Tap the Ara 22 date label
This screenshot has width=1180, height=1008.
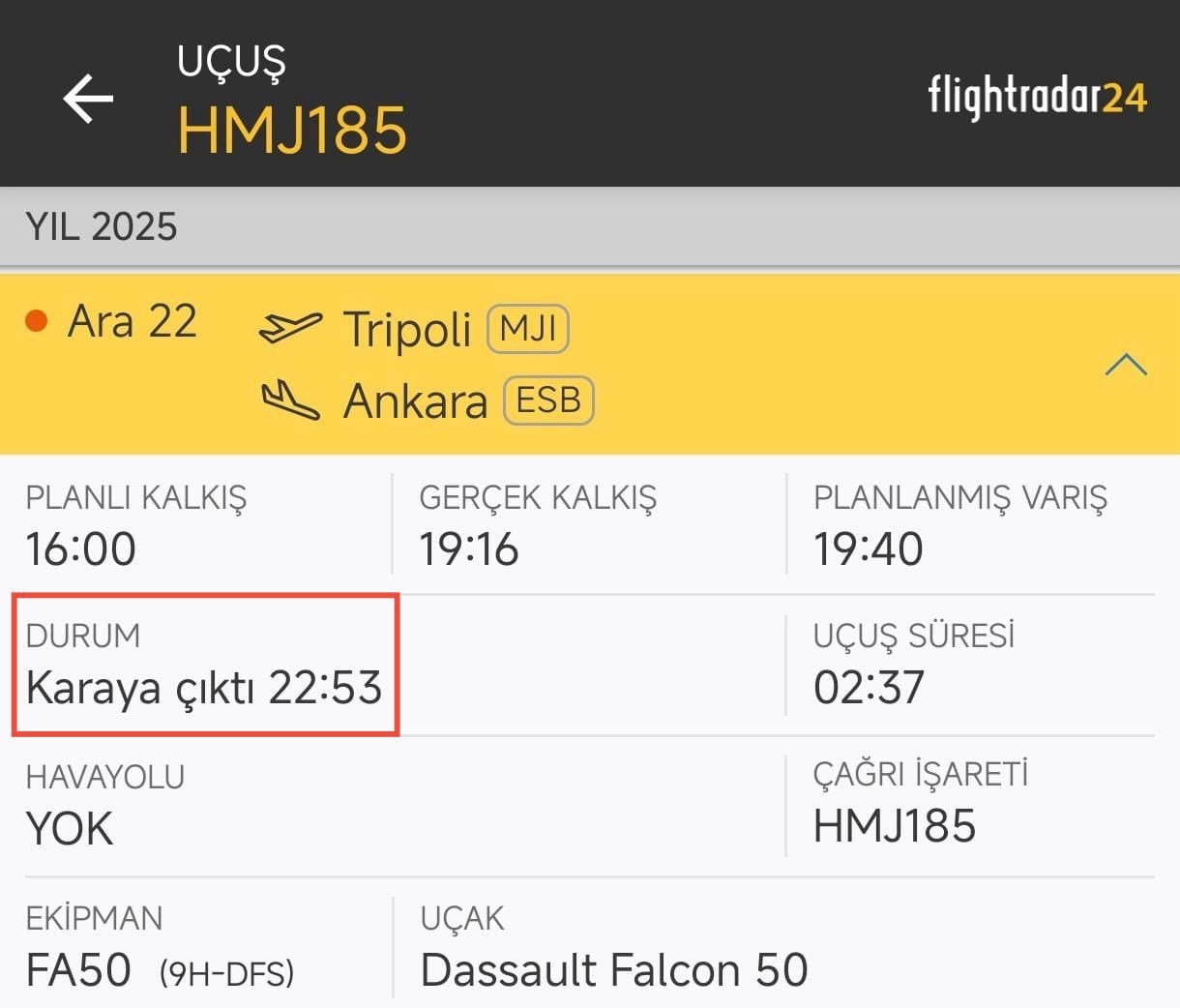pos(133,321)
